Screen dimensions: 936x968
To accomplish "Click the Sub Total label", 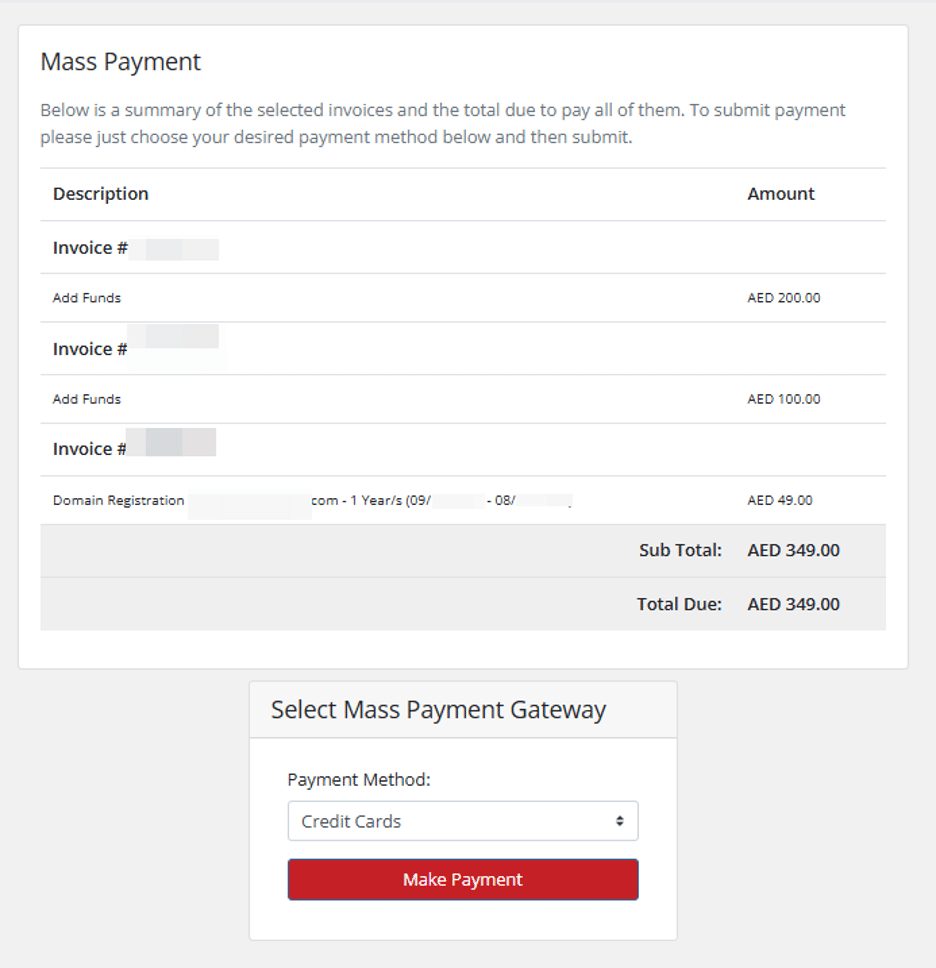I will click(x=680, y=550).
